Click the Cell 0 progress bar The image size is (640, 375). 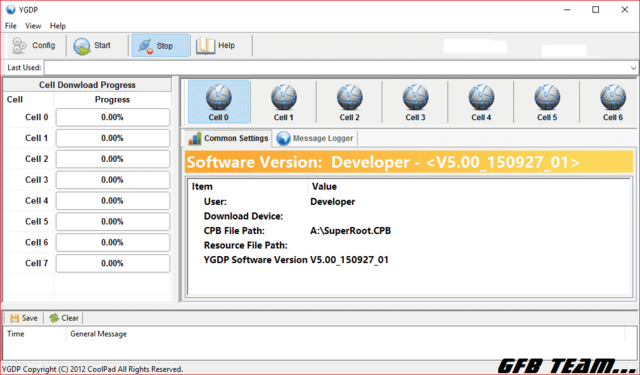click(x=113, y=118)
